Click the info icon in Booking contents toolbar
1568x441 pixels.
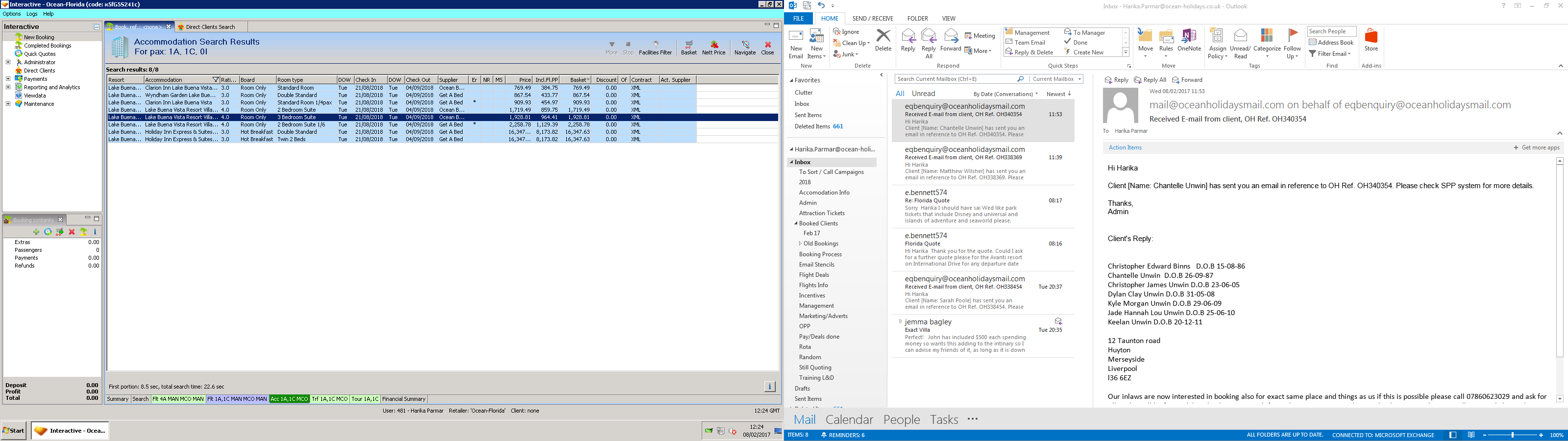point(95,232)
